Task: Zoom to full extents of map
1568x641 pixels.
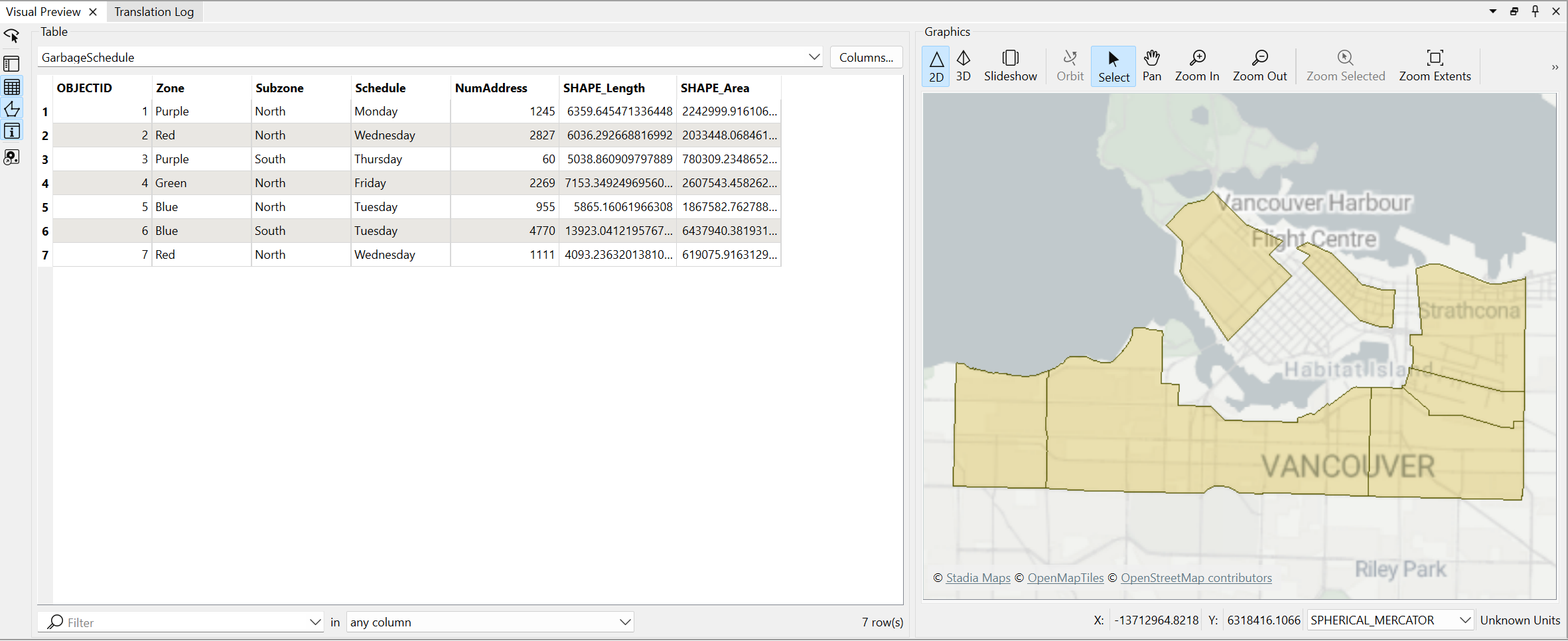Action: coord(1435,66)
